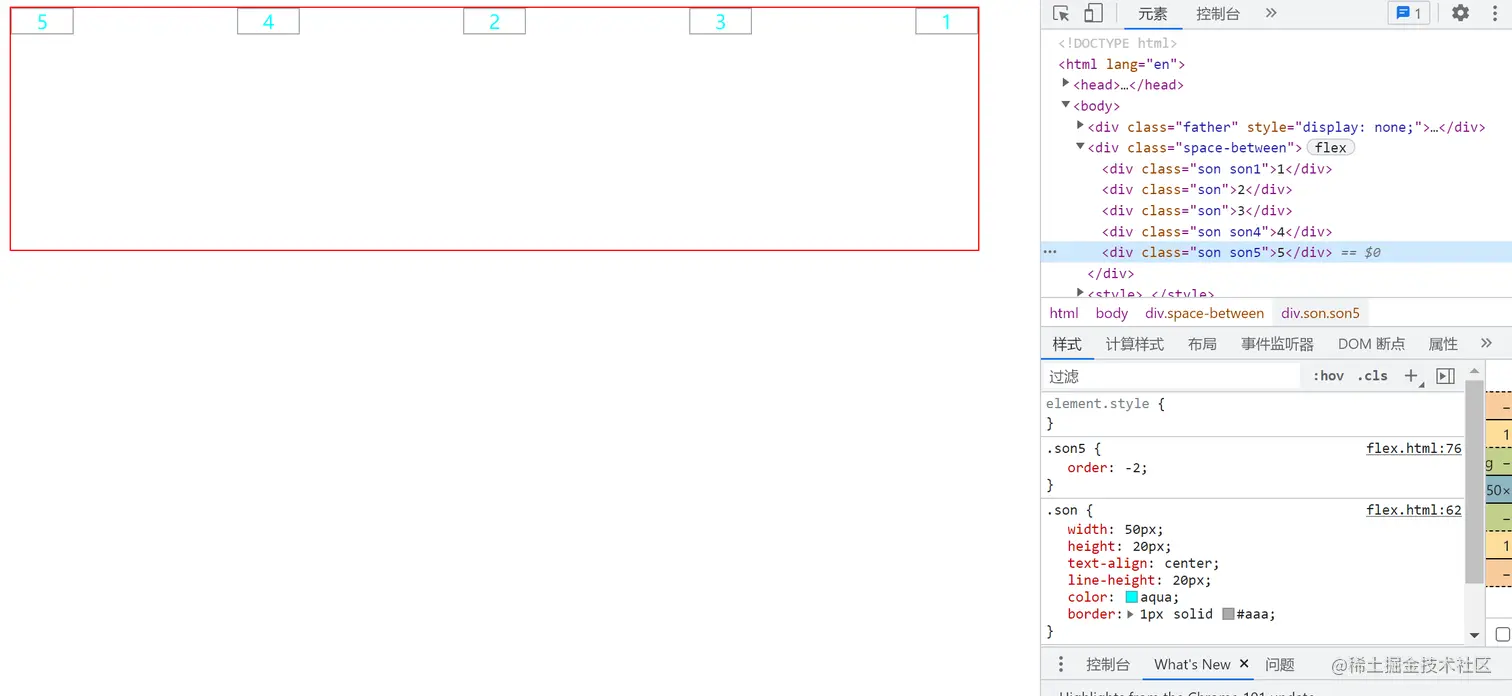Screen dimensions: 1512x696
Task: Select the div class son row containing 3
Action: tap(1276, 211)
